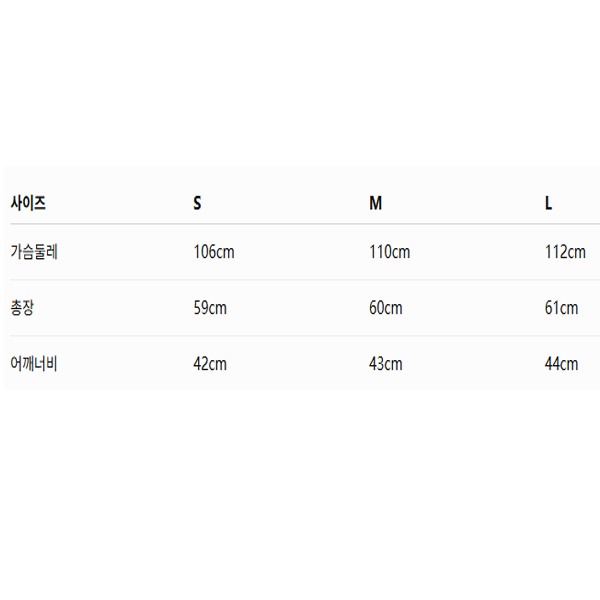Click the 가슴둘레 row label
The height and width of the screenshot is (600, 600).
pyautogui.click(x=34, y=252)
